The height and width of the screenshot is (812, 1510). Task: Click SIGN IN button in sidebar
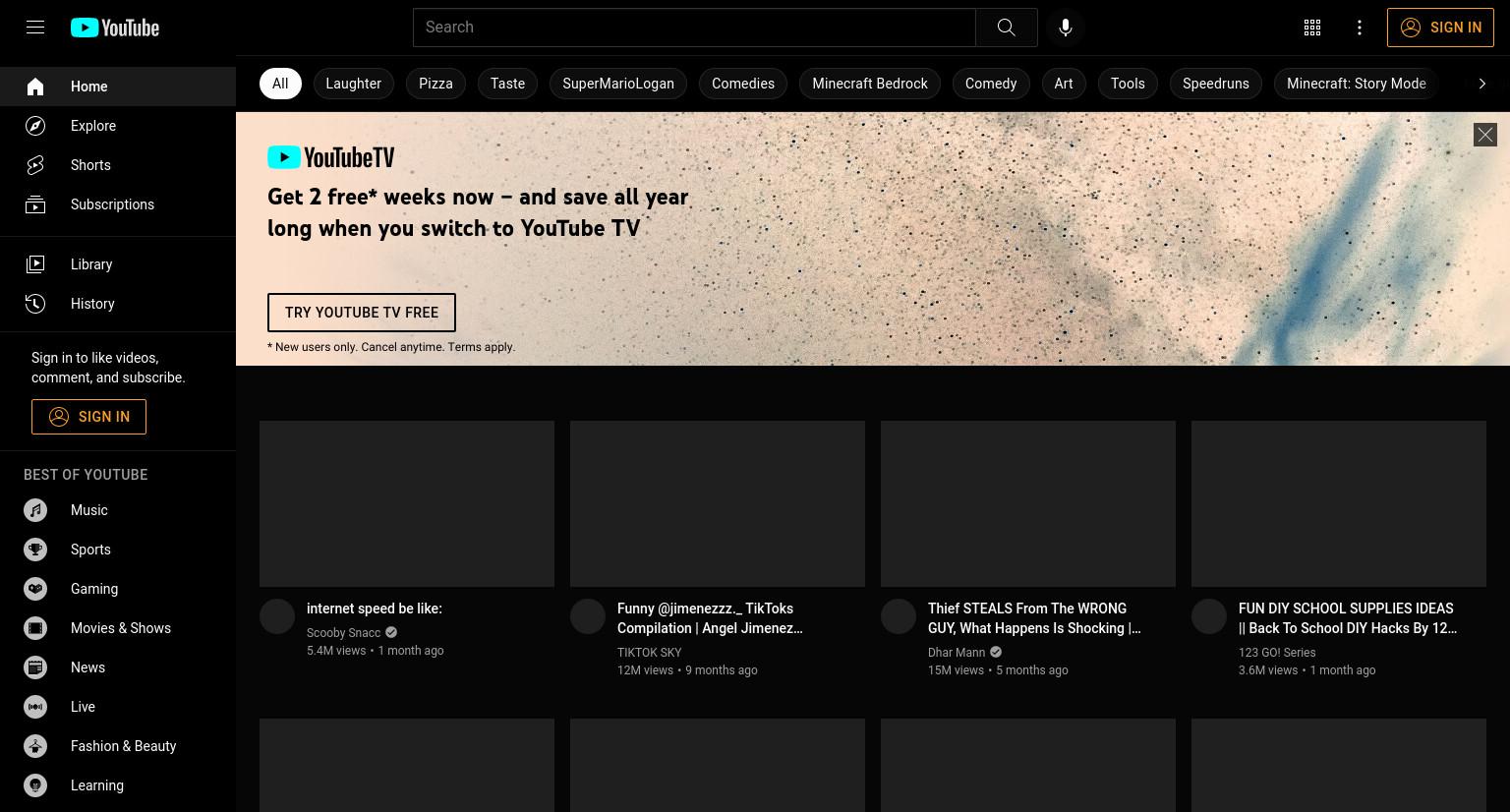coord(88,417)
